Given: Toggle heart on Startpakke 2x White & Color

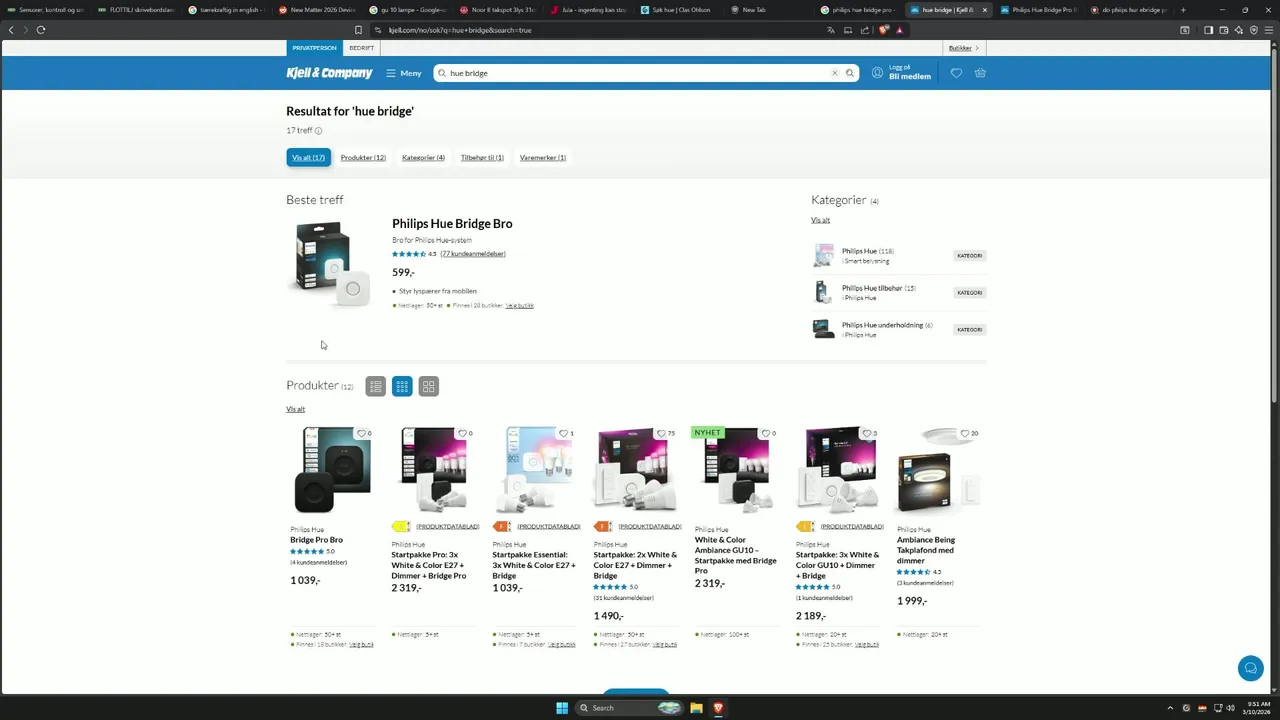Looking at the screenshot, I should point(661,434).
